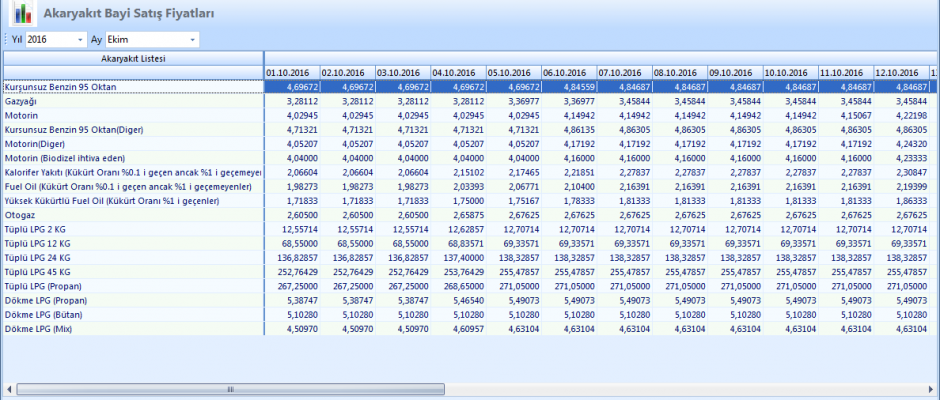This screenshot has width=940, height=400.
Task: Click the Akaryakıt Listesi column header
Action: coord(132,59)
